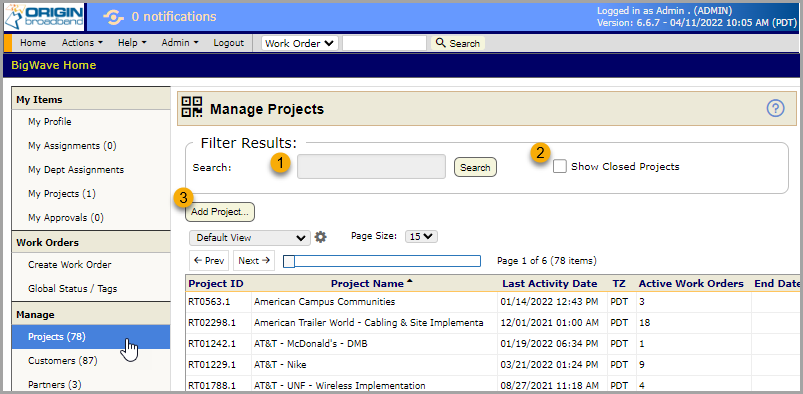Image resolution: width=803 pixels, height=394 pixels.
Task: Open project RT01229.1
Action: click(212, 365)
